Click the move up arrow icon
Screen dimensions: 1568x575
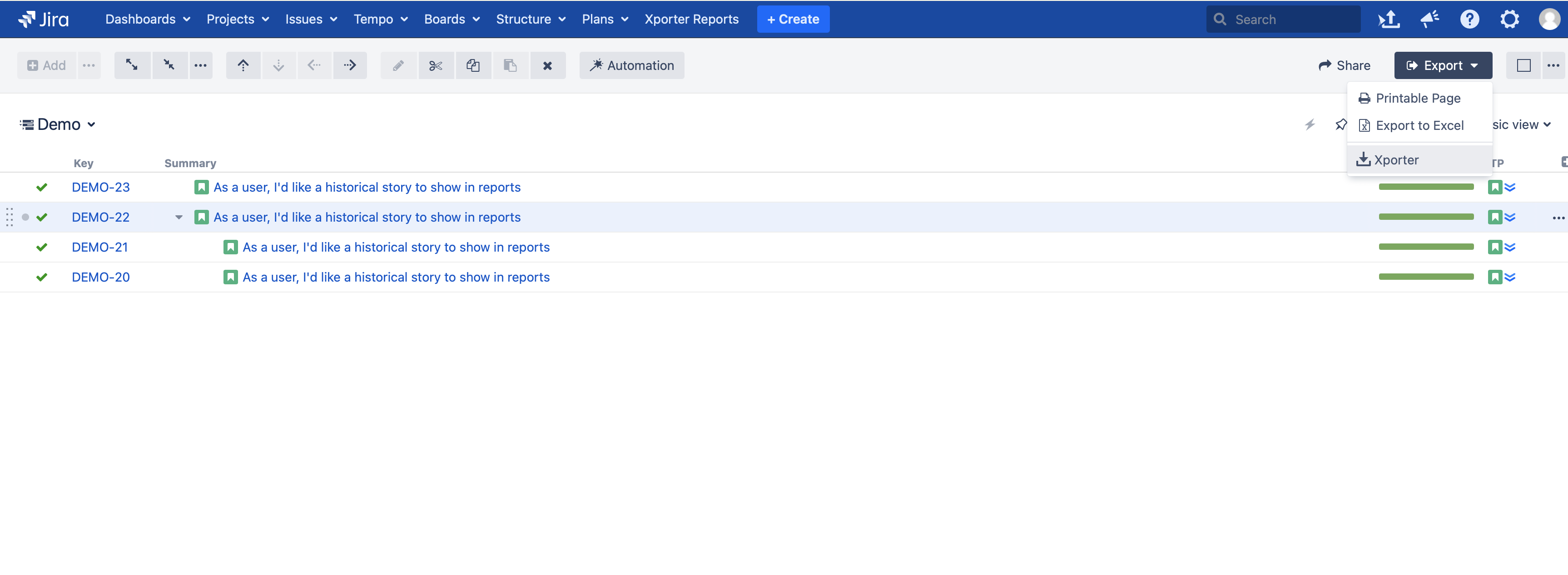243,65
